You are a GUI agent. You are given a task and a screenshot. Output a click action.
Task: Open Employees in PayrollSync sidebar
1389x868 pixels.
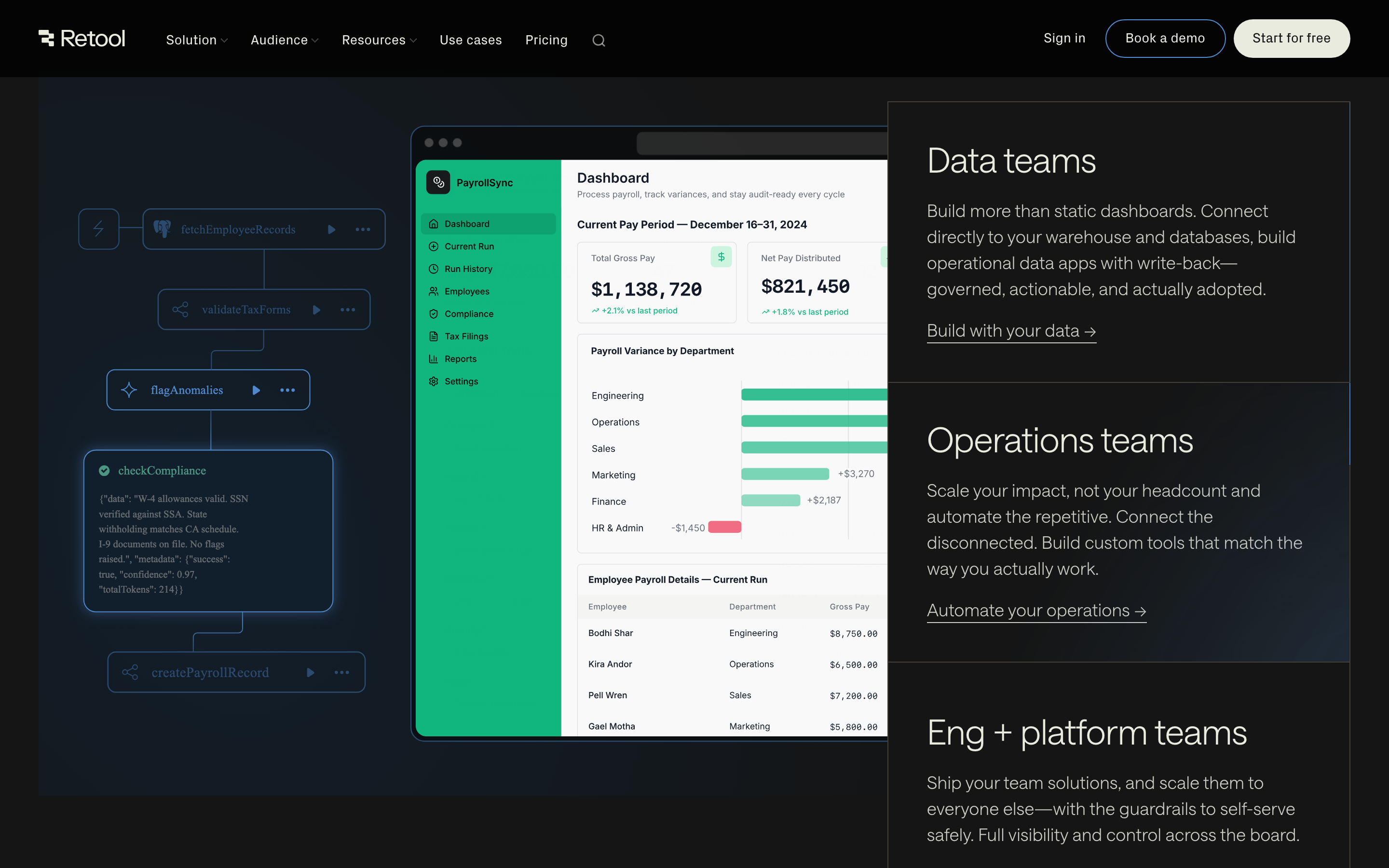tap(489, 291)
